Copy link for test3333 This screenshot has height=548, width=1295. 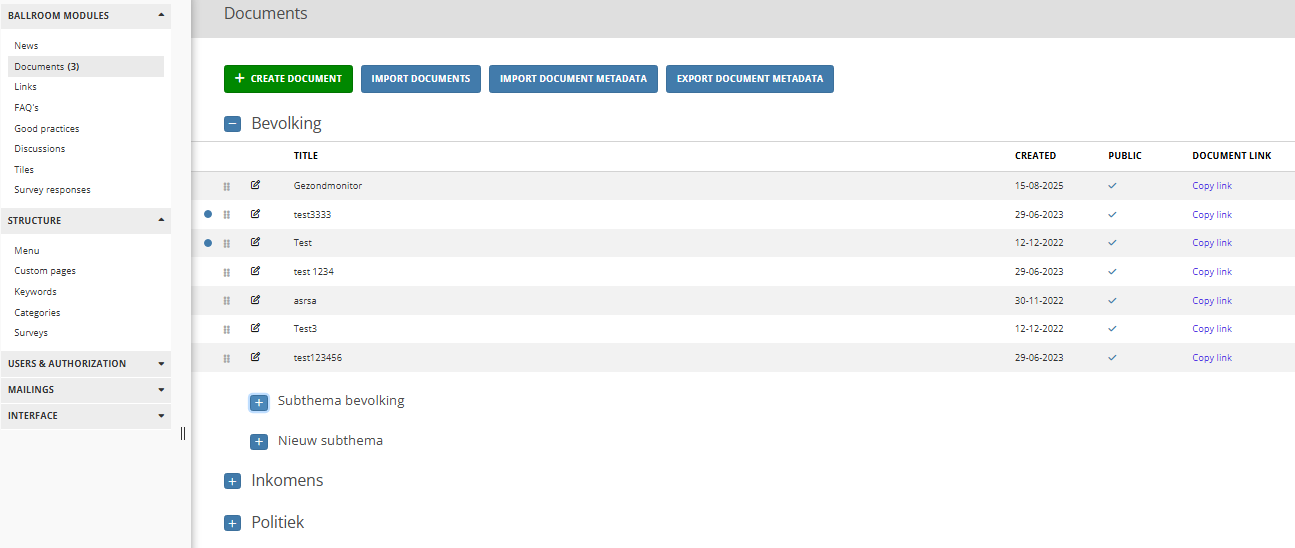tap(1212, 215)
